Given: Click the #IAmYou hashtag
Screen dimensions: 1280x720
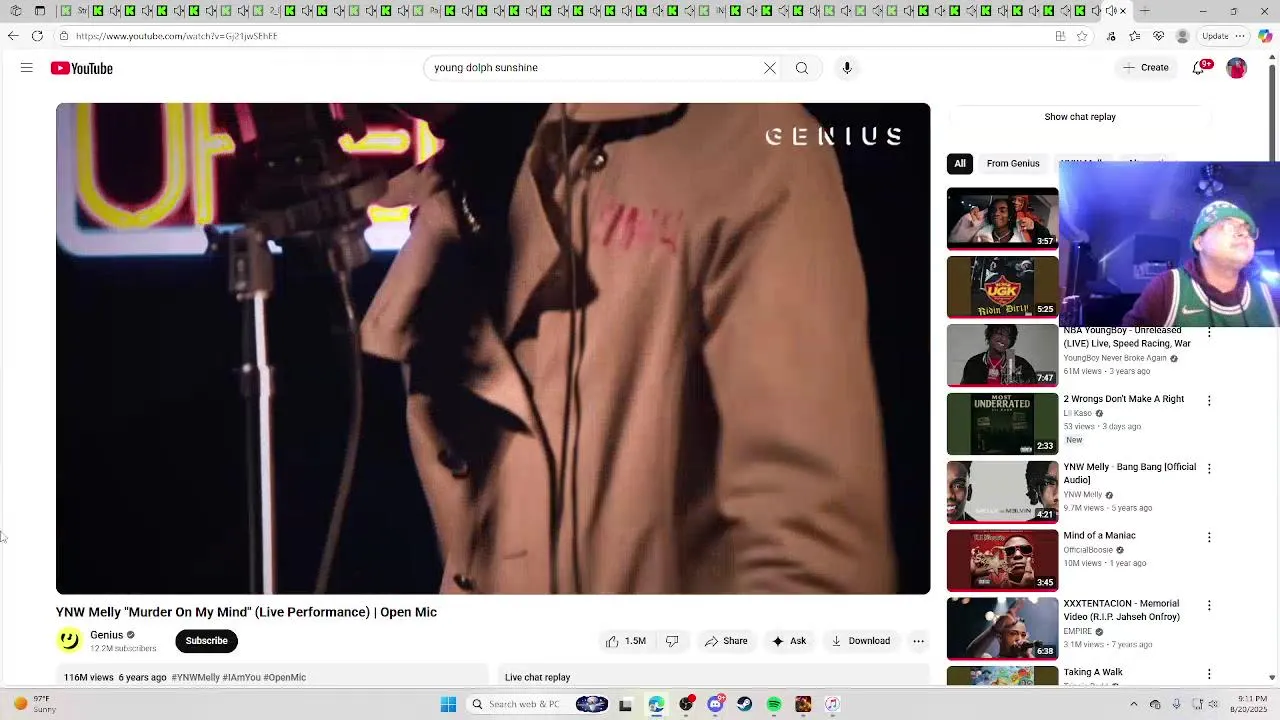Looking at the screenshot, I should [x=241, y=677].
